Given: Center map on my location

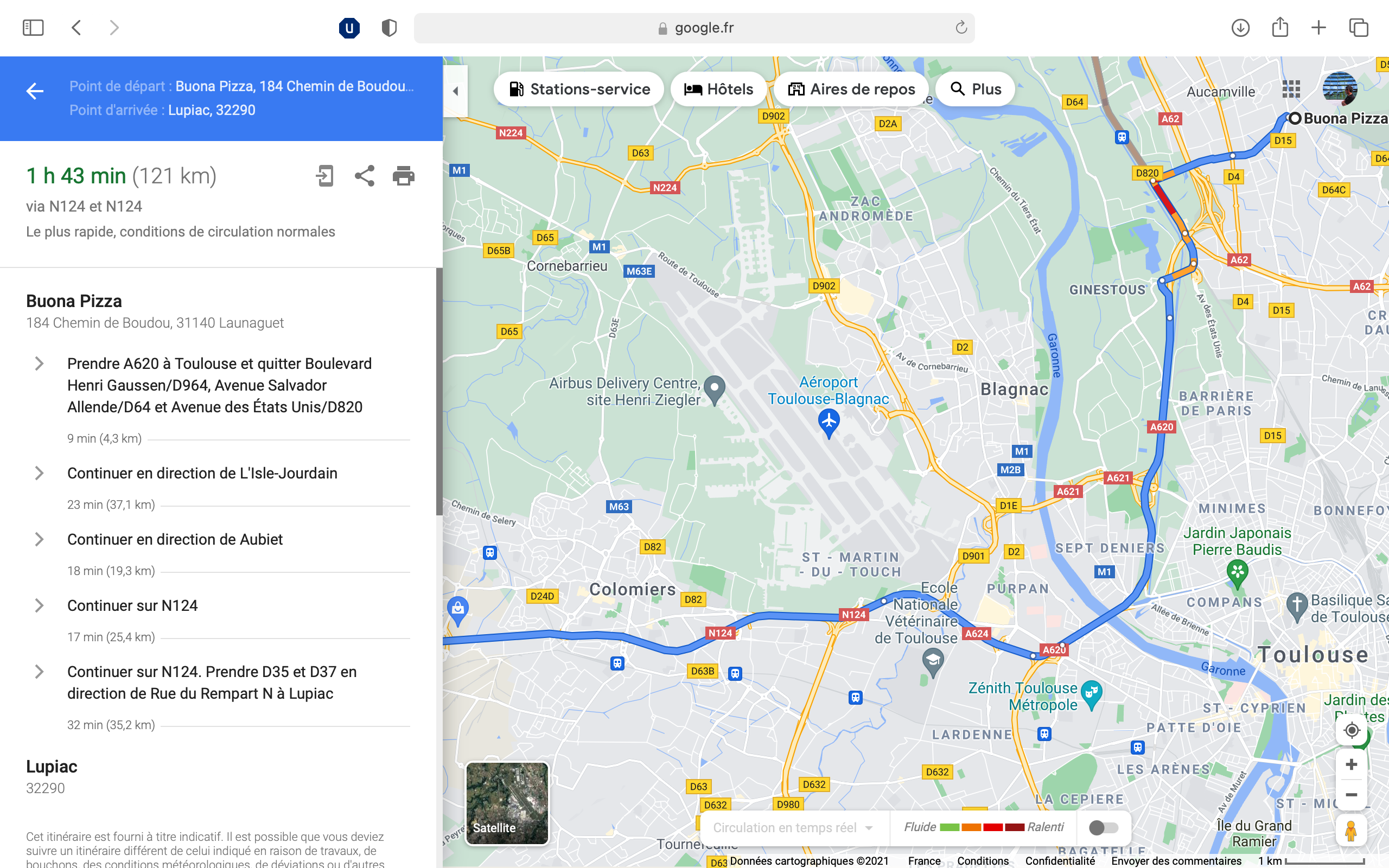Looking at the screenshot, I should click(1351, 730).
